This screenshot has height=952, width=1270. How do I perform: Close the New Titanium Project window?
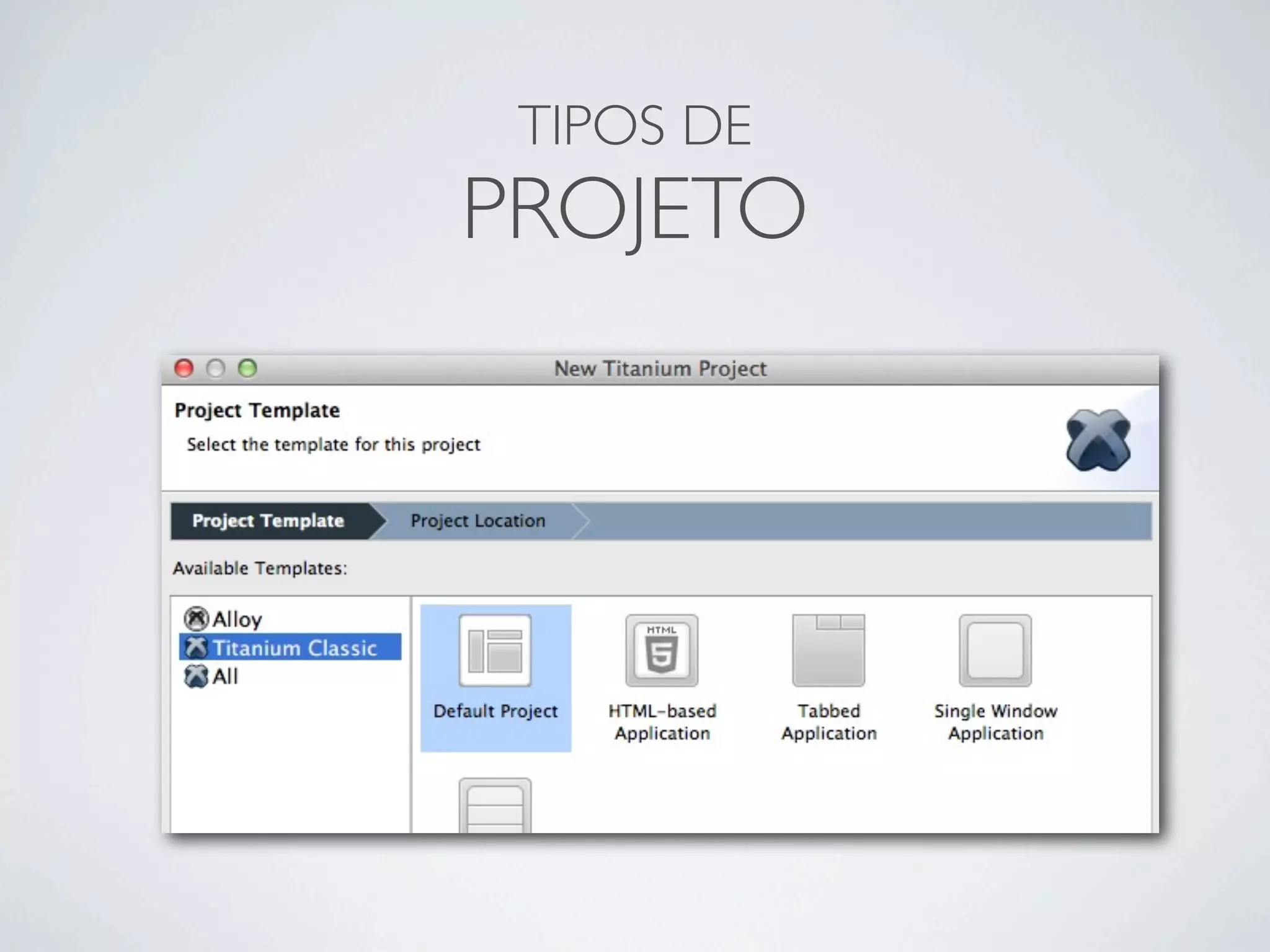coord(184,368)
